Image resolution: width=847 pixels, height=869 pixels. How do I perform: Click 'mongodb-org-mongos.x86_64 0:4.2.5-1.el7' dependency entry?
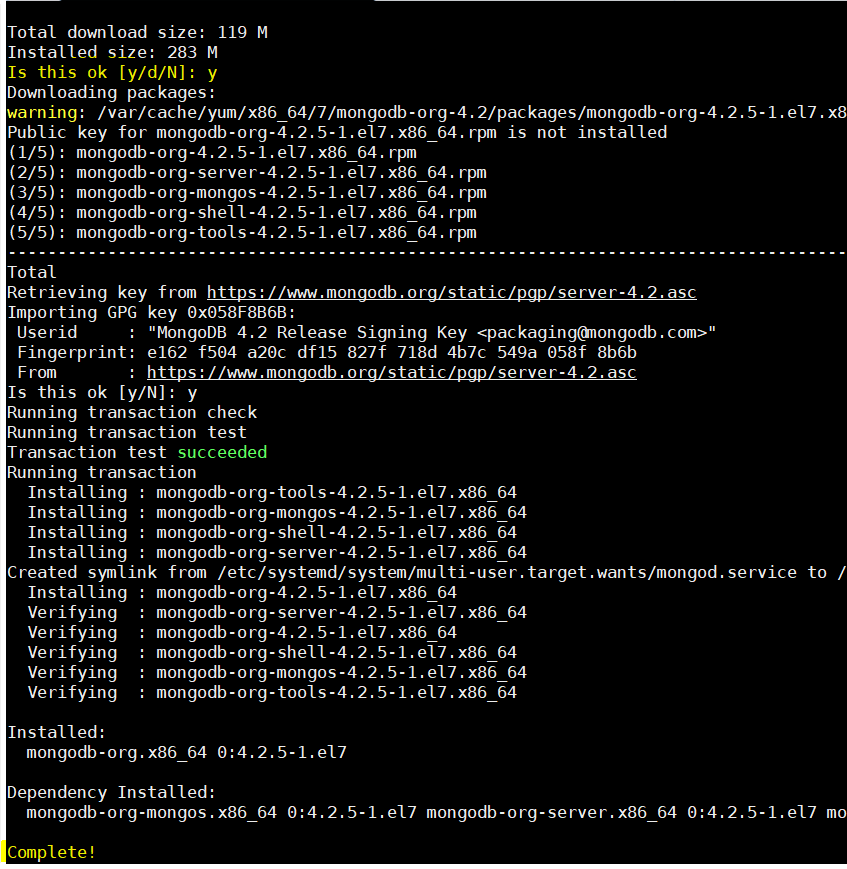coord(222,812)
